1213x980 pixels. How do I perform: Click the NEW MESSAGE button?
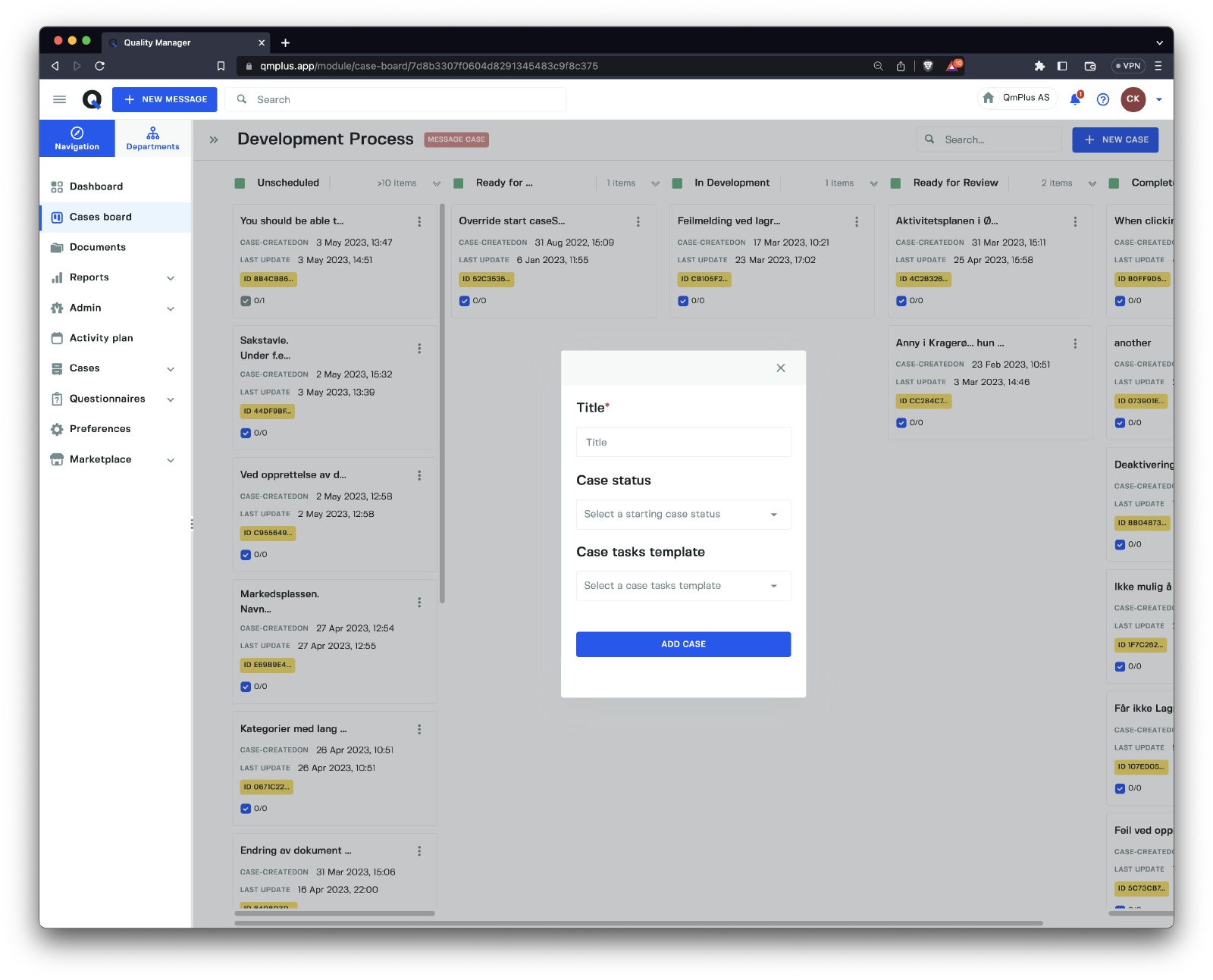tap(165, 99)
